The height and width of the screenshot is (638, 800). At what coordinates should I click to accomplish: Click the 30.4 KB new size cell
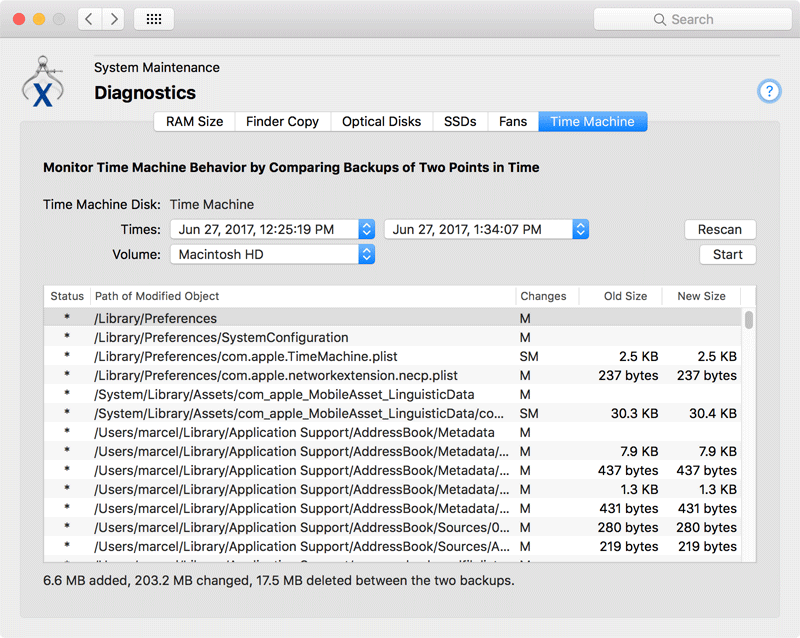[x=713, y=413]
